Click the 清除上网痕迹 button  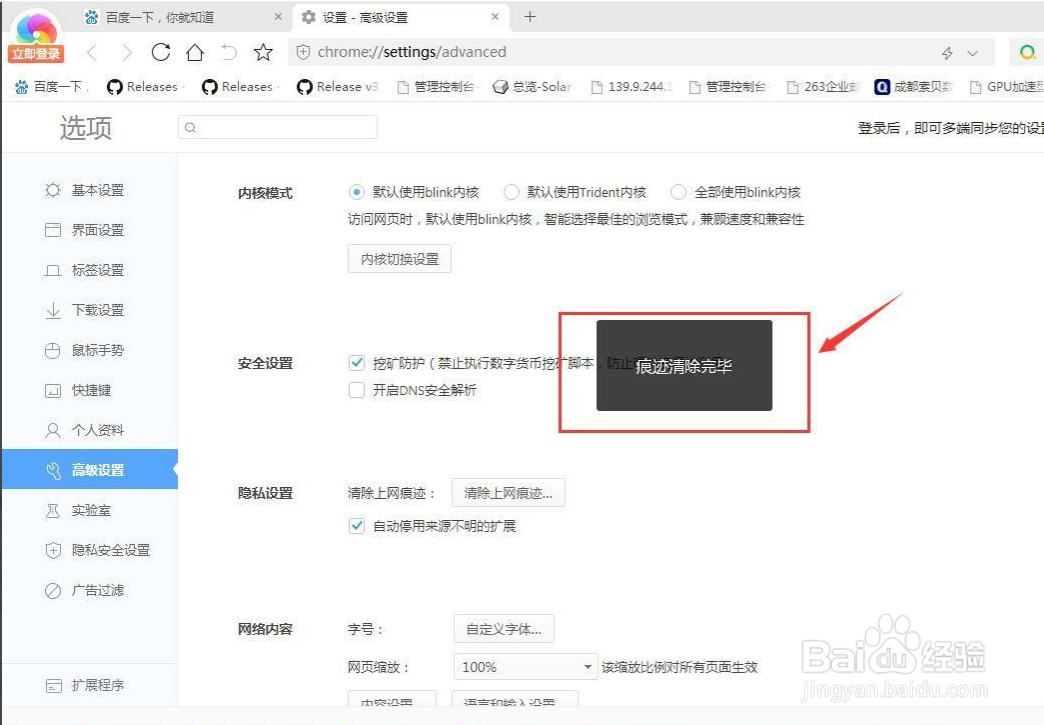[x=509, y=492]
